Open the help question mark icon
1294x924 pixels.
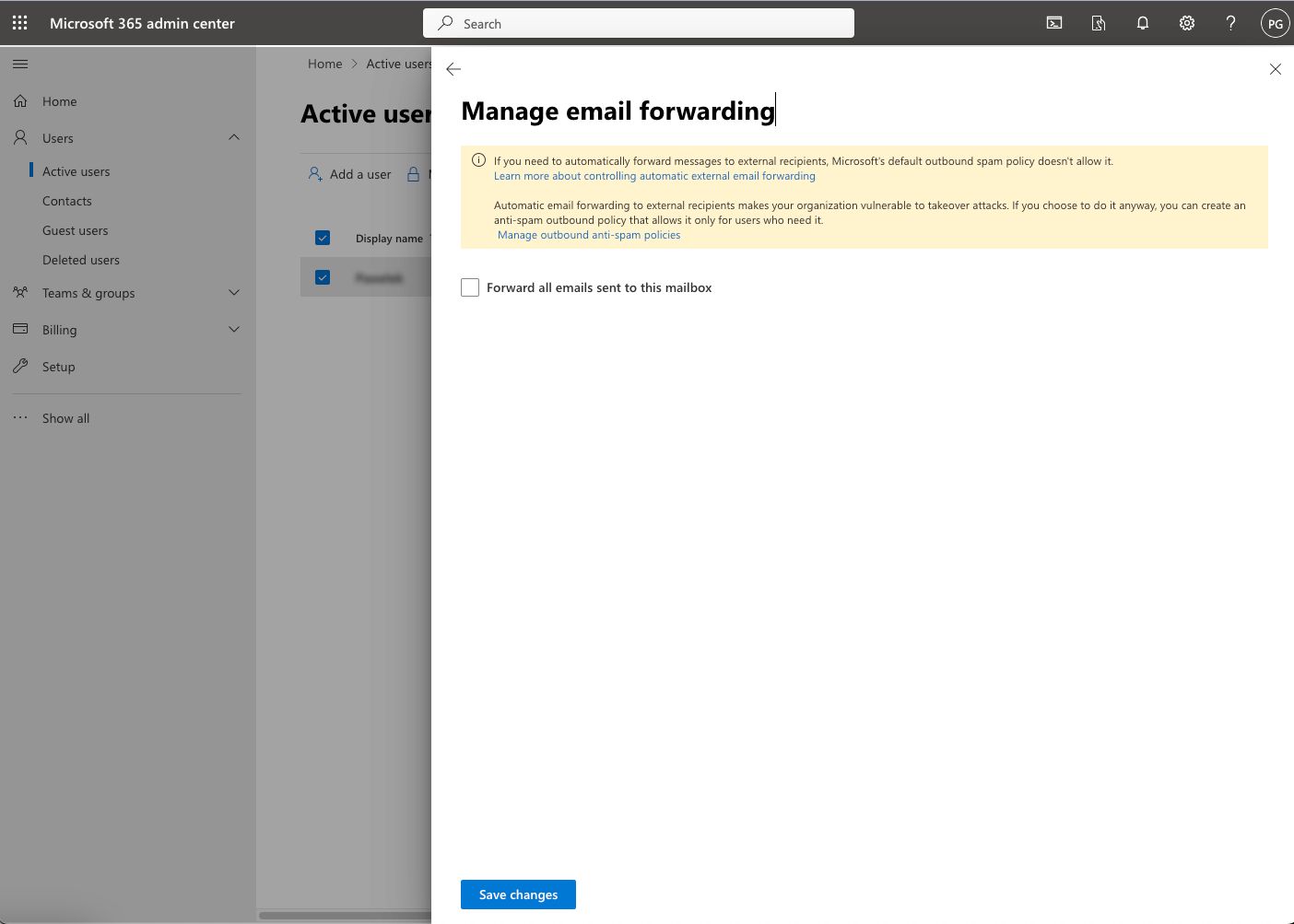[x=1230, y=23]
